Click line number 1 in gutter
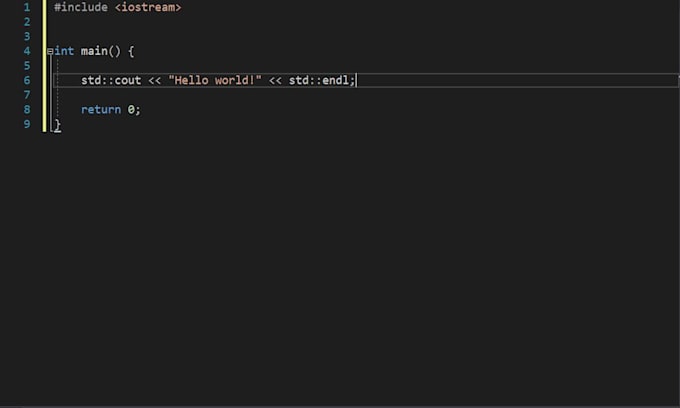680x408 pixels. (26, 7)
